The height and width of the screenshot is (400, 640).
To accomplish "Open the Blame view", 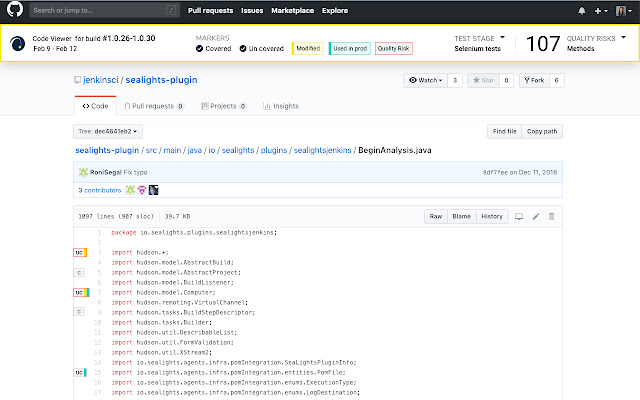I will pos(462,216).
